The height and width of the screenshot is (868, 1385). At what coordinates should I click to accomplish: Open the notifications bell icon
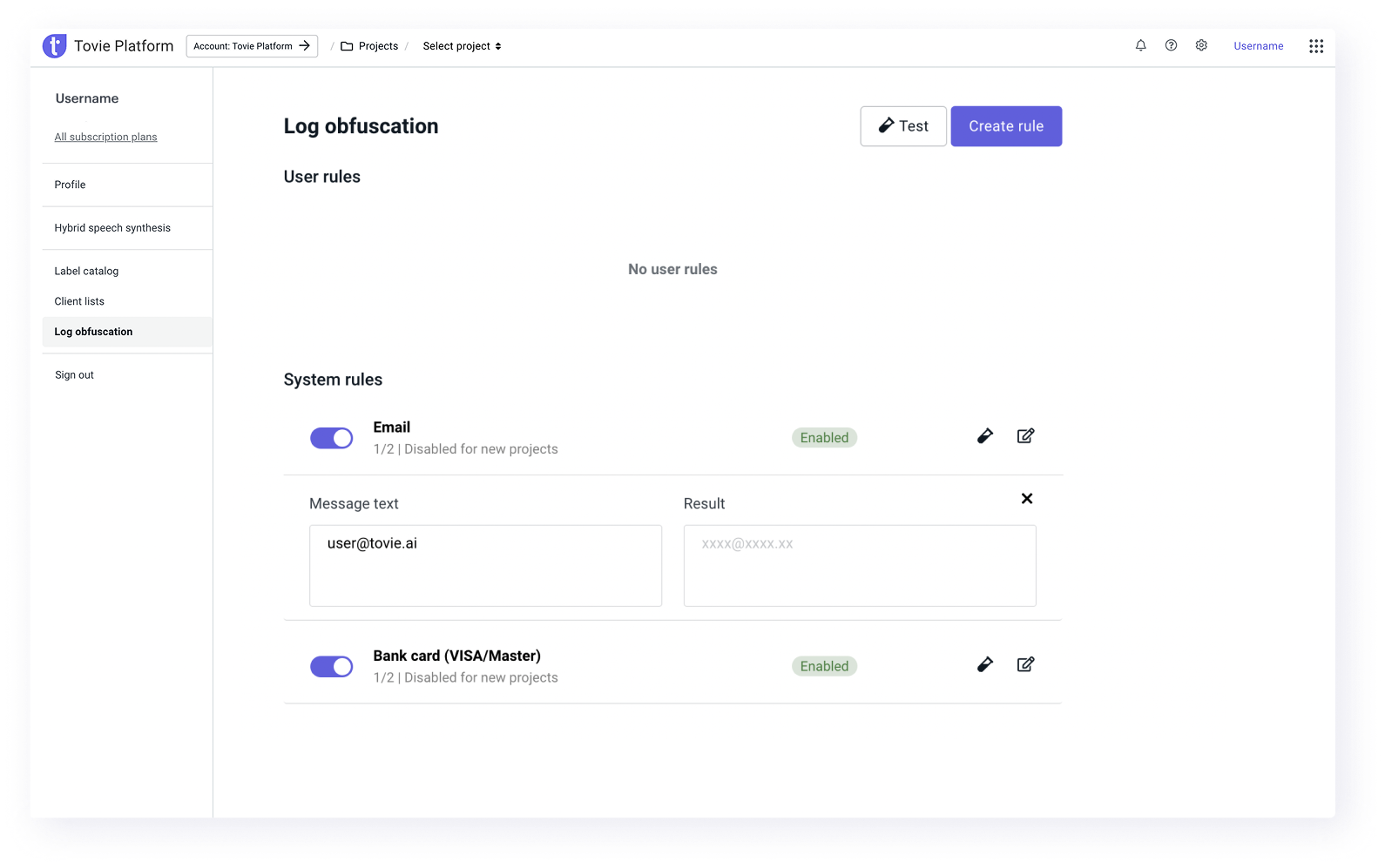tap(1140, 45)
